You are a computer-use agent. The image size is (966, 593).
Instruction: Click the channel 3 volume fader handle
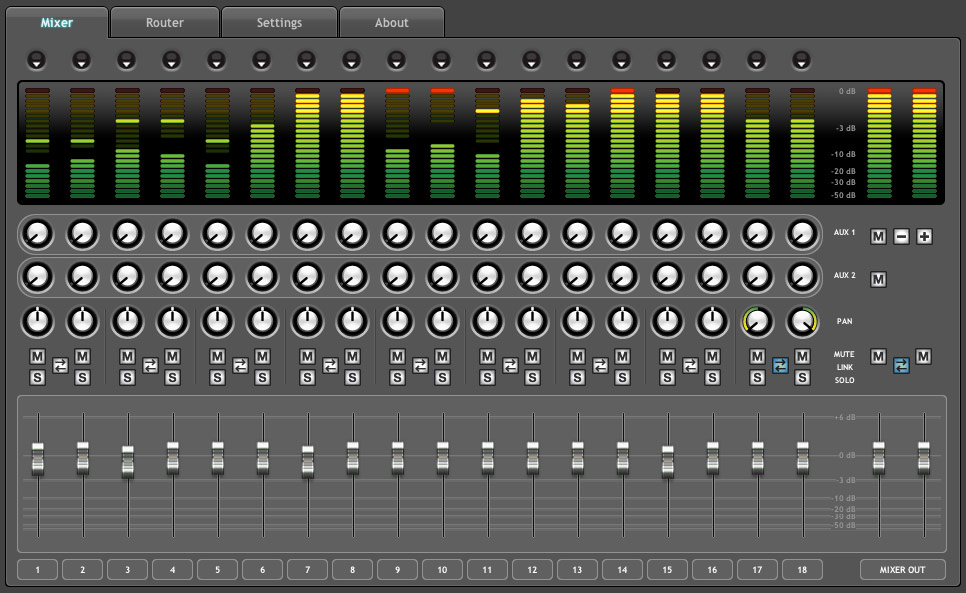tap(127, 462)
